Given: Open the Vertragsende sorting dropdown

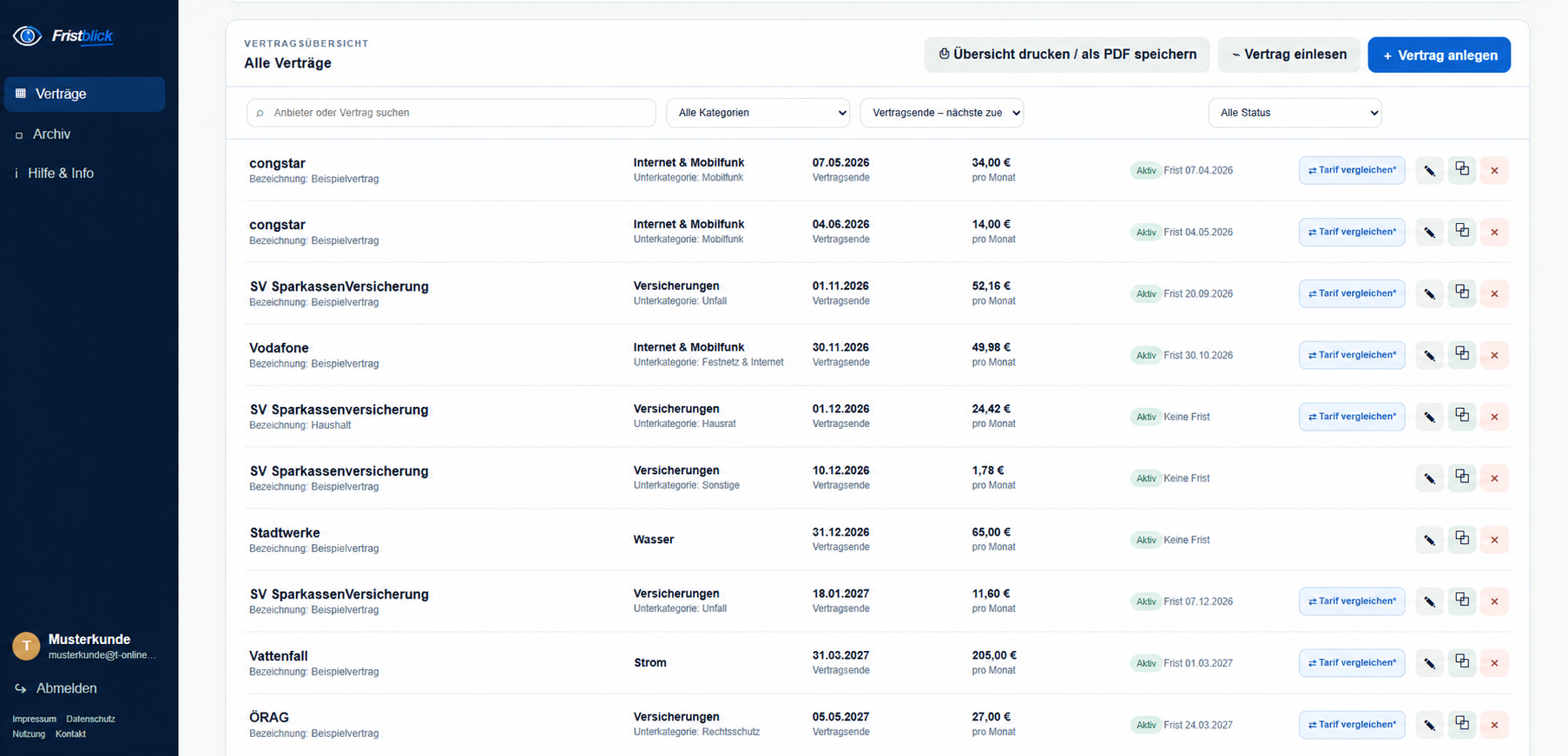Looking at the screenshot, I should tap(942, 113).
